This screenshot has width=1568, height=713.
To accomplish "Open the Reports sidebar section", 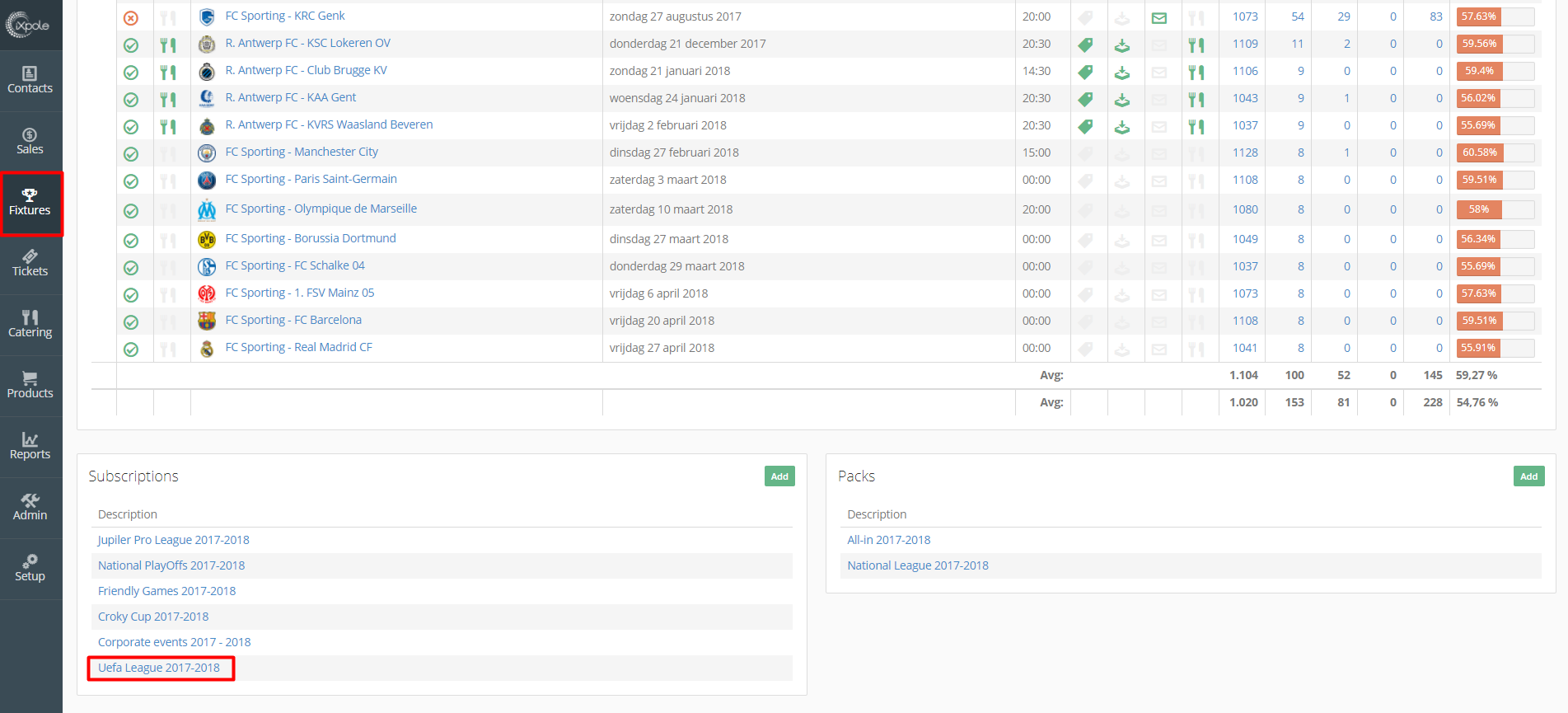I will point(30,447).
